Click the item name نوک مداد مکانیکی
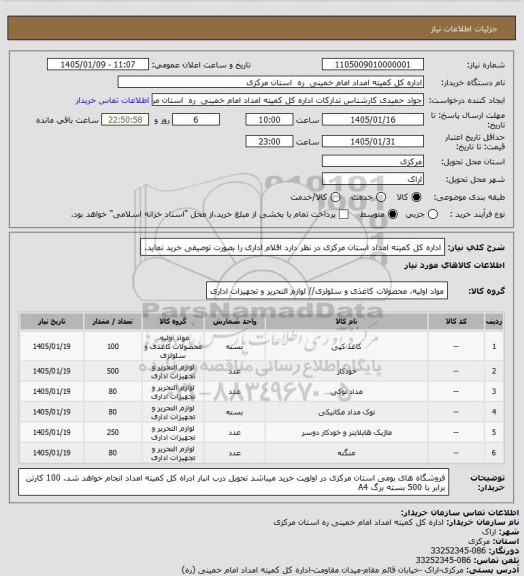524x576 pixels. 347,412
